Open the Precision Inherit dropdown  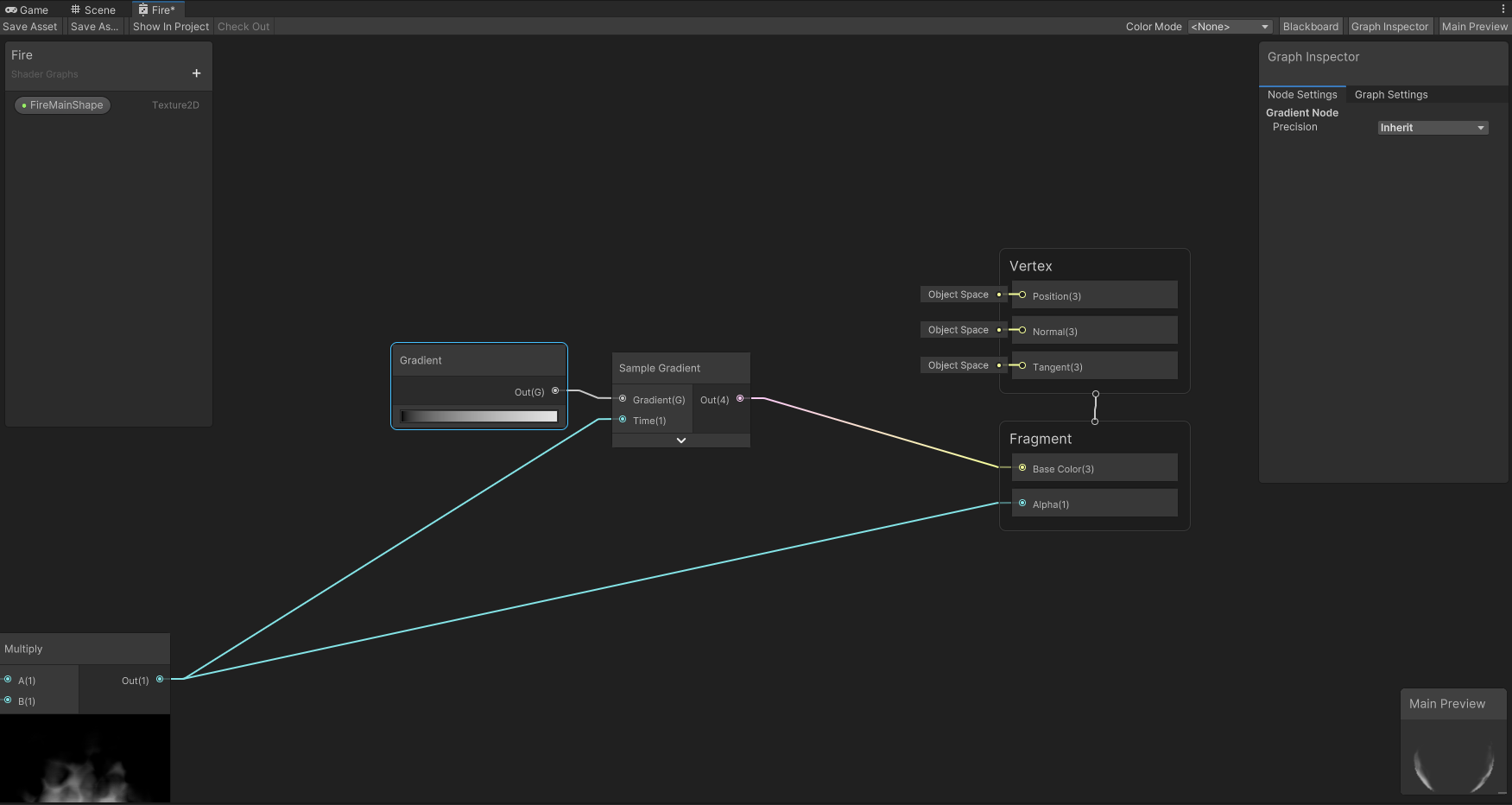coord(1433,128)
